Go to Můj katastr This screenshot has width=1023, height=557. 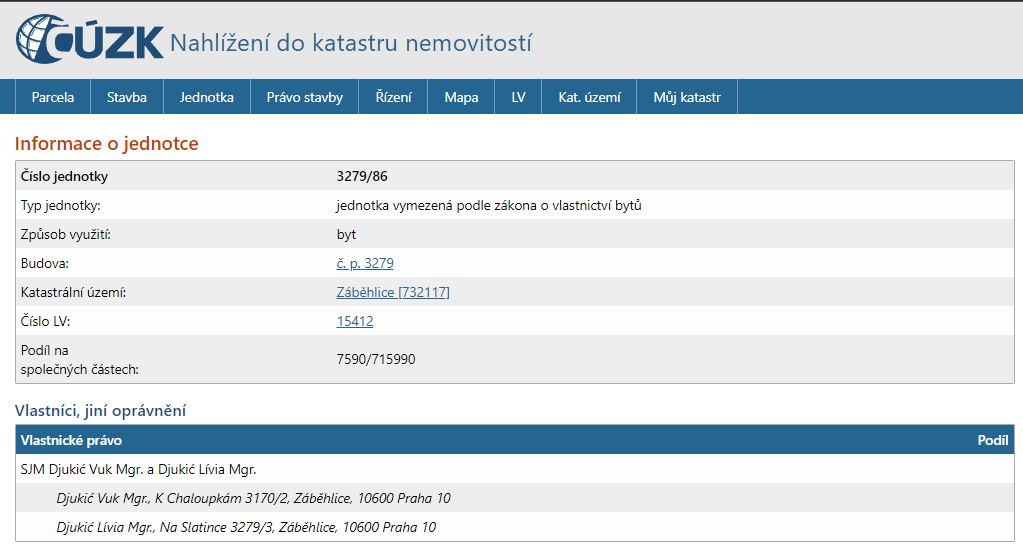pos(686,97)
